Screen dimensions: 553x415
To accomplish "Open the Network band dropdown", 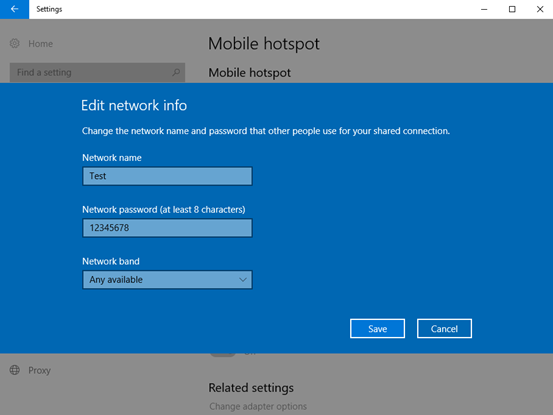I will coord(168,280).
